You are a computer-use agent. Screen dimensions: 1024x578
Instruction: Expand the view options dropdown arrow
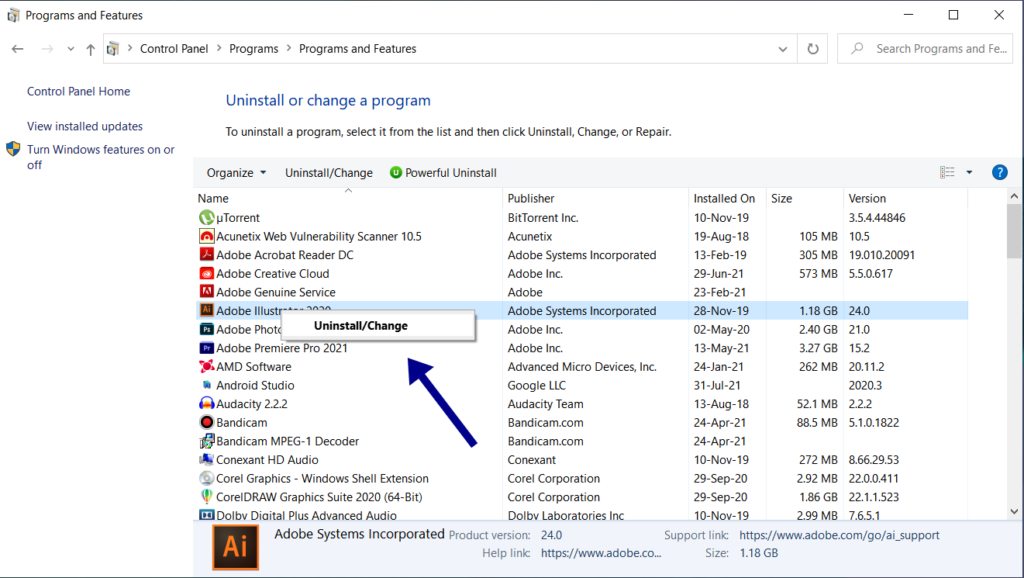pos(969,173)
